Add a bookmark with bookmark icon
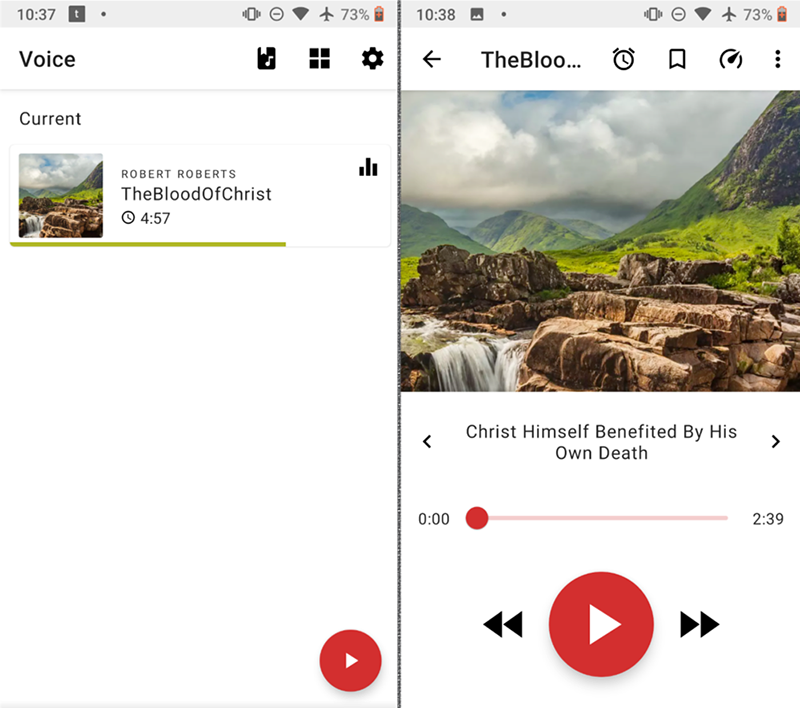This screenshot has width=800, height=708. 677,59
